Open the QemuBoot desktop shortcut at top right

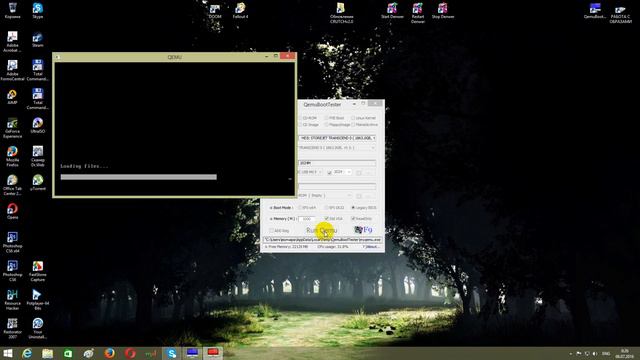[x=595, y=11]
